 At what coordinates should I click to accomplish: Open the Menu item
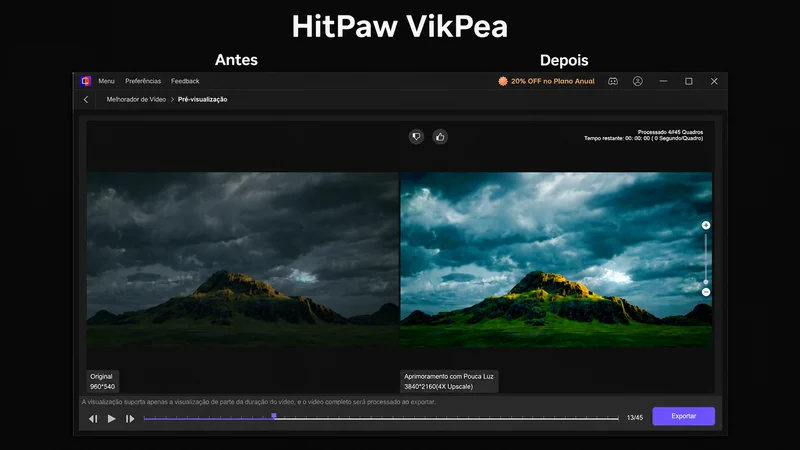106,81
